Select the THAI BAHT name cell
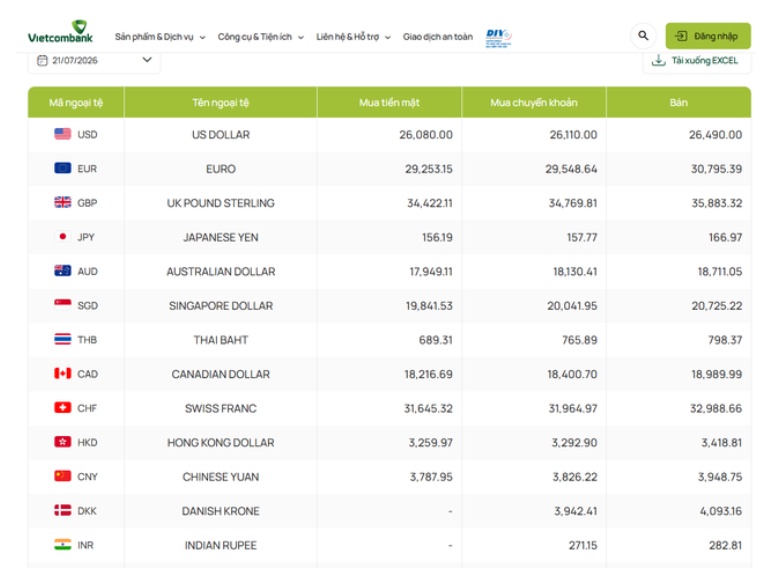This screenshot has height=581, width=762. (221, 340)
